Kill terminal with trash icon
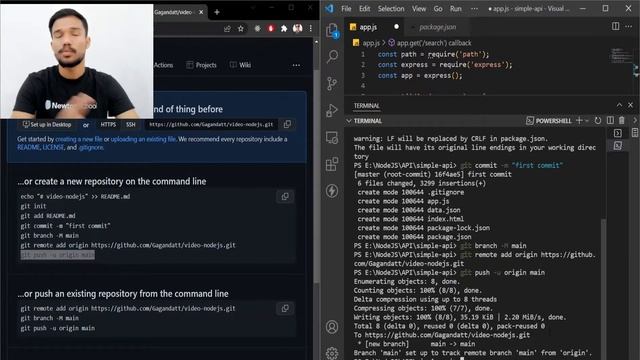 622,120
